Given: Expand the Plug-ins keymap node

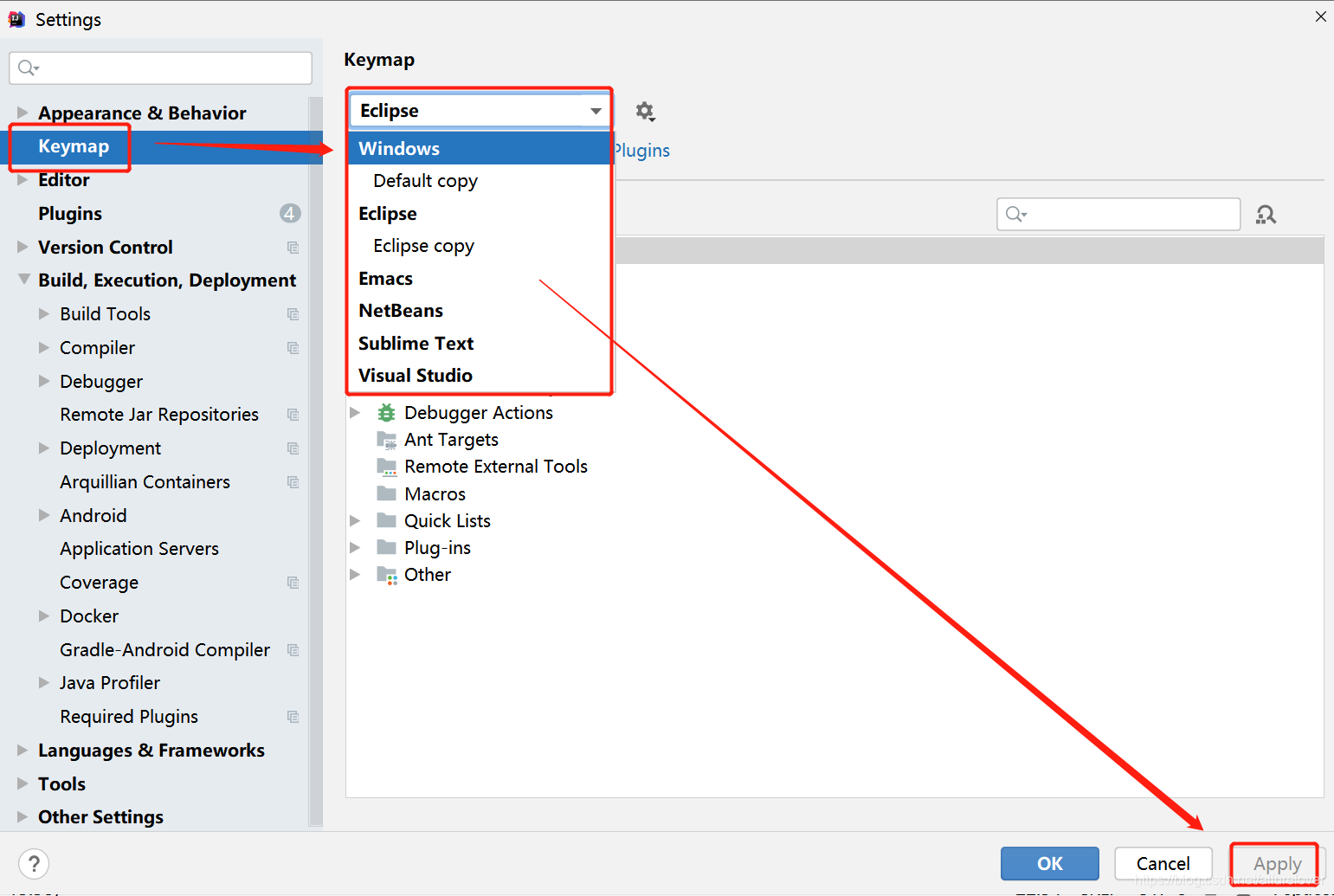Looking at the screenshot, I should (355, 547).
